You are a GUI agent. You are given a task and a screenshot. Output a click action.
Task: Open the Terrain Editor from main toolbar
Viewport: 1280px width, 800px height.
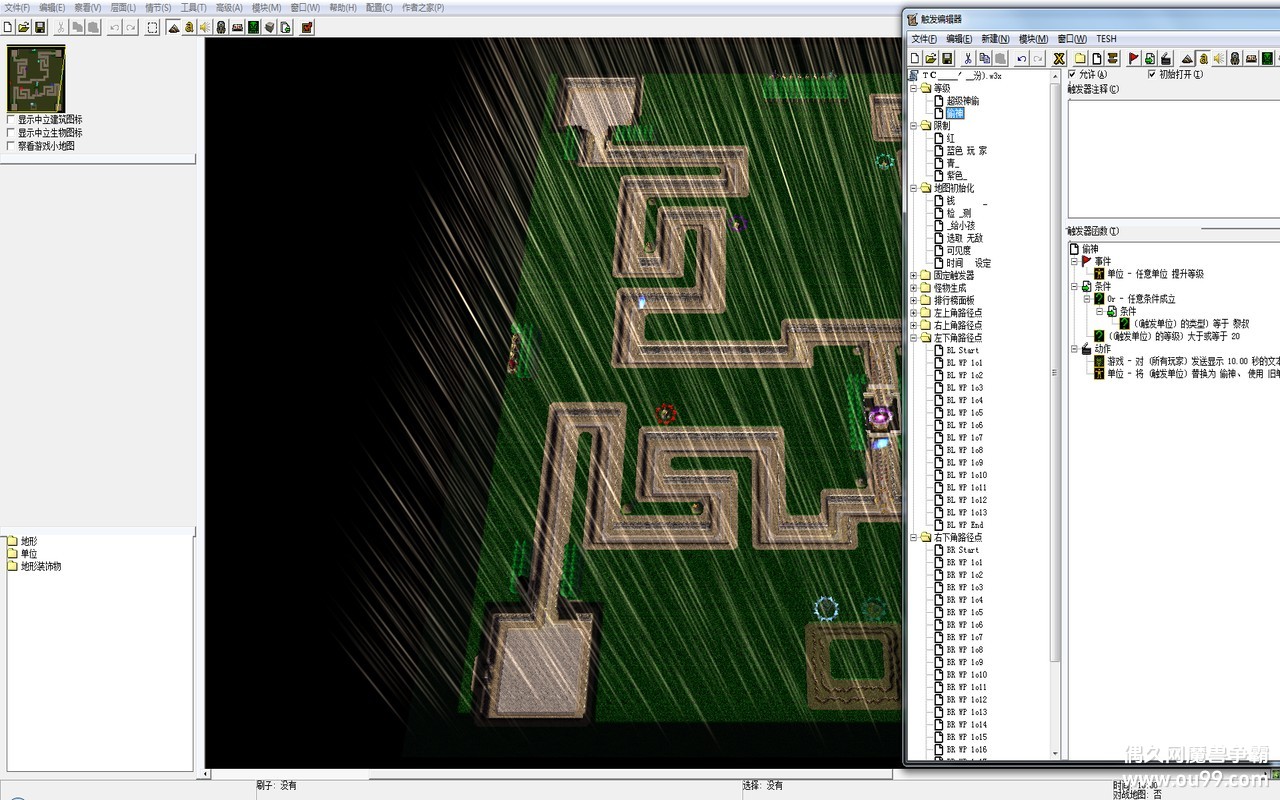[x=173, y=28]
